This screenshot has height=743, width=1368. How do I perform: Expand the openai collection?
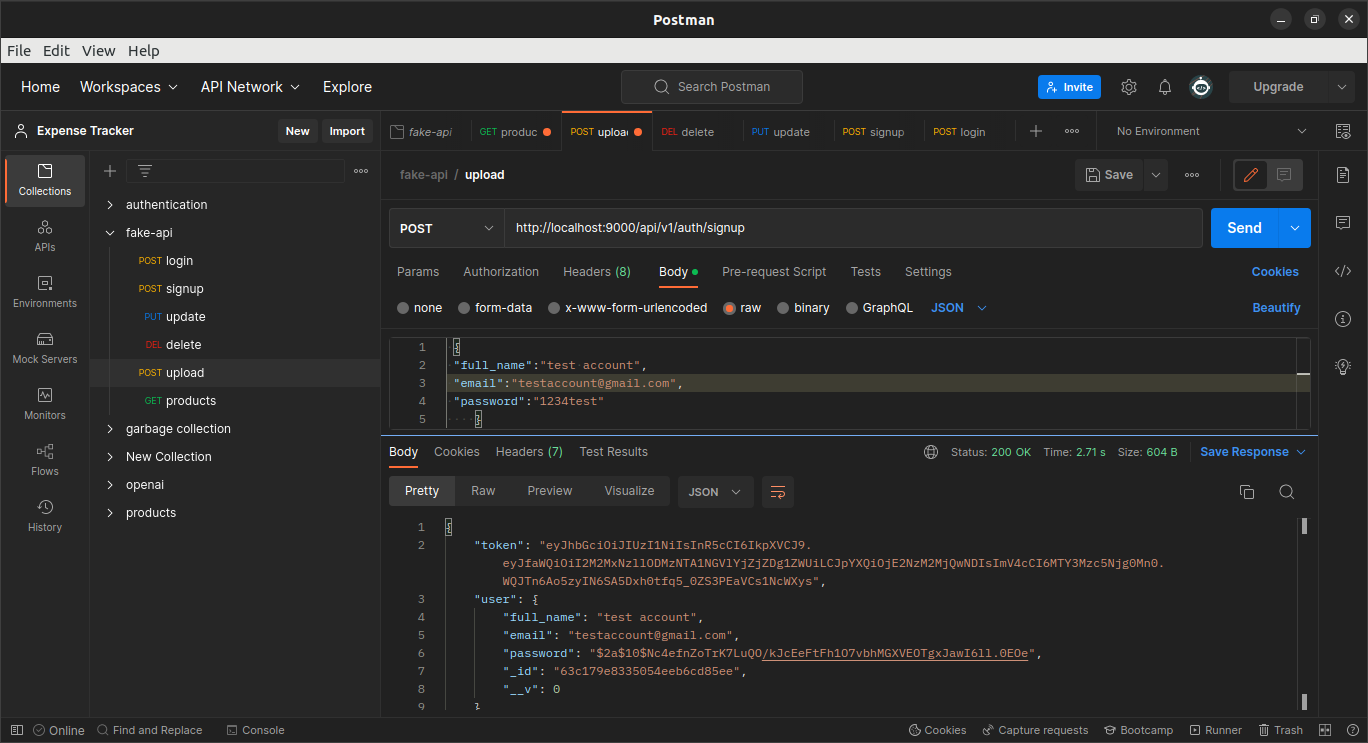point(110,485)
